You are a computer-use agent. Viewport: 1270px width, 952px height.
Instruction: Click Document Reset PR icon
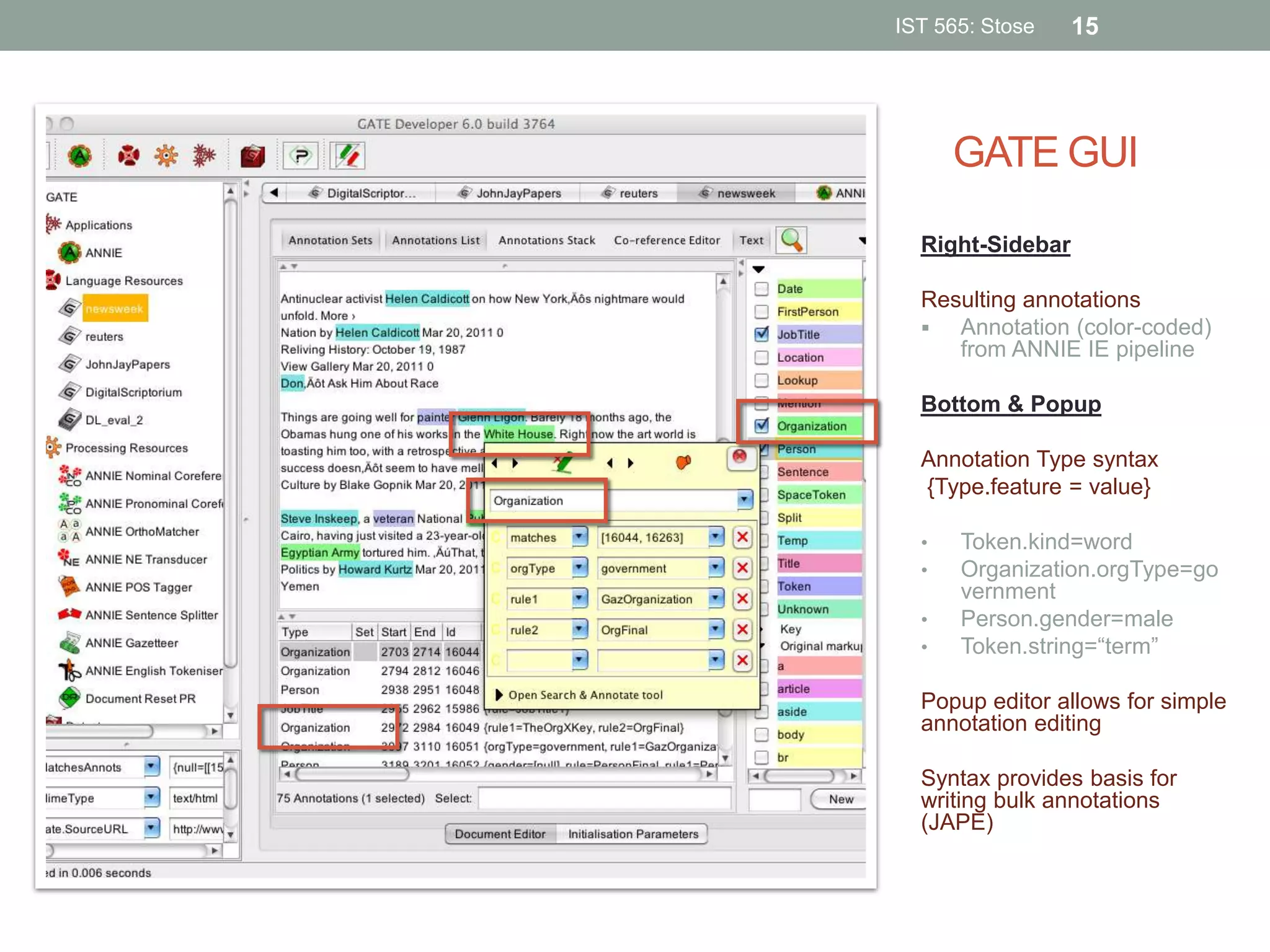(69, 698)
